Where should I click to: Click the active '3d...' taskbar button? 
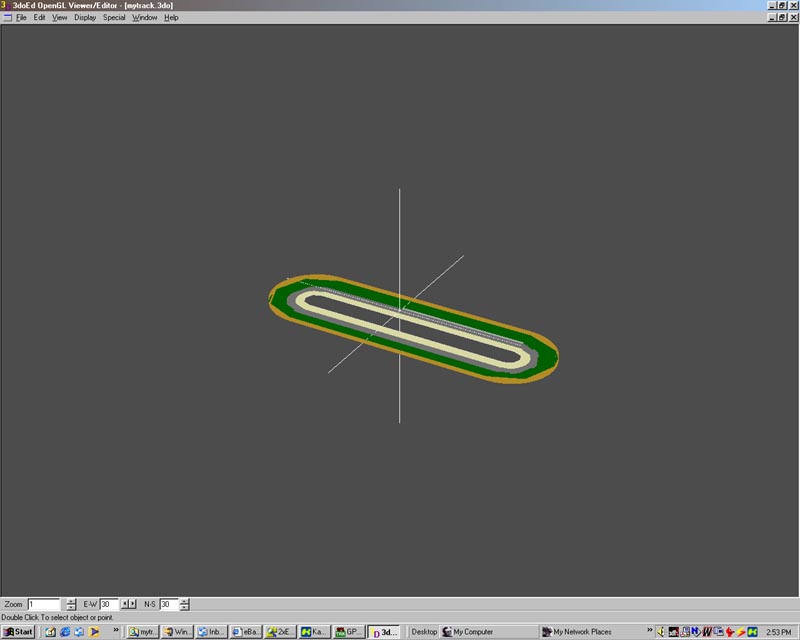(383, 632)
